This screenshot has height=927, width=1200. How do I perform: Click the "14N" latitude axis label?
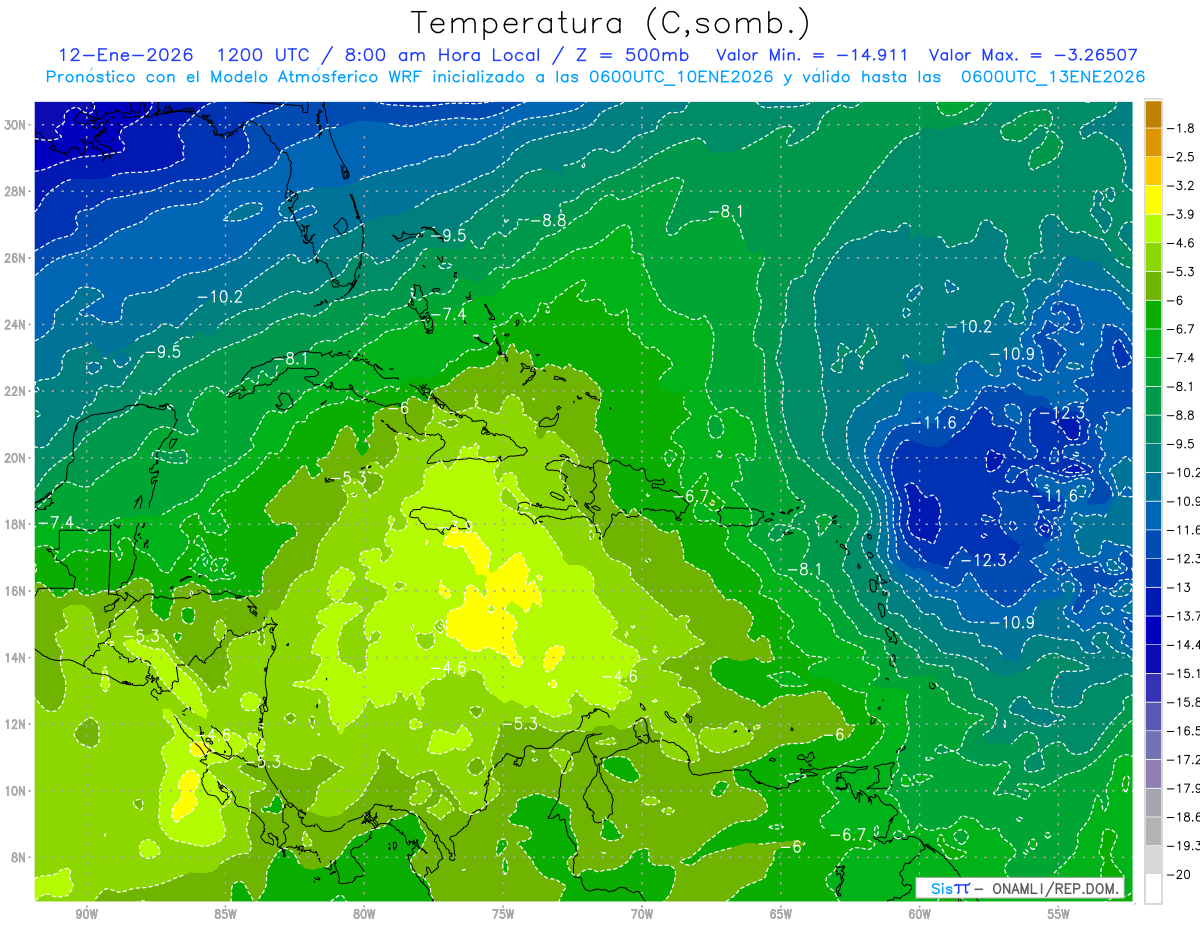17,658
